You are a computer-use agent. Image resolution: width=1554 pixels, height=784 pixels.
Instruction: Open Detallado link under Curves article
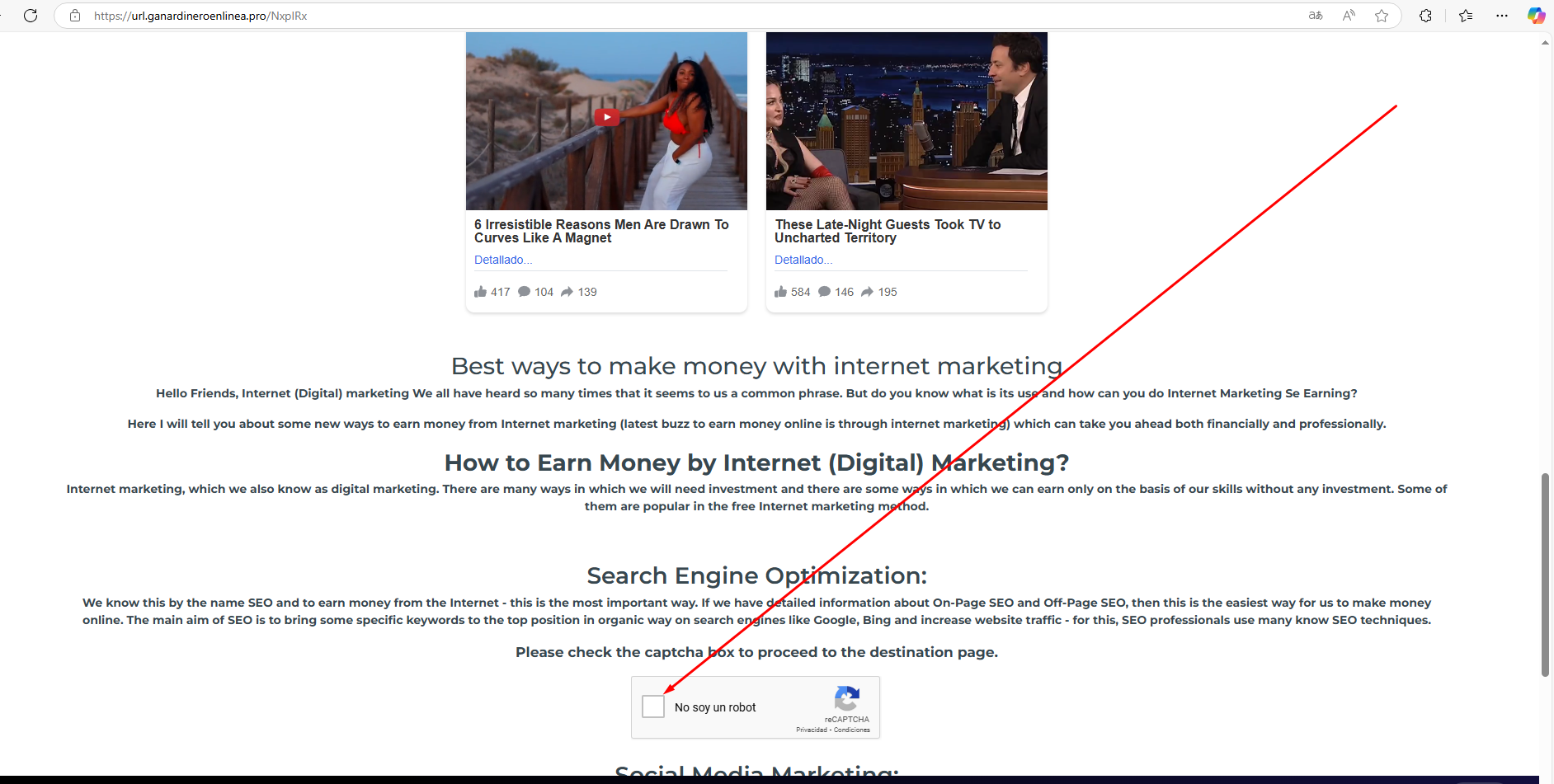click(503, 260)
